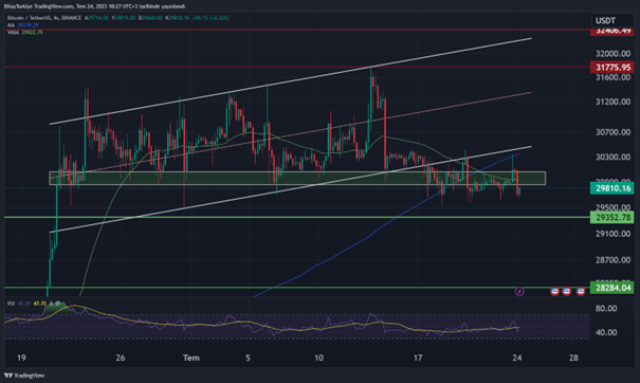This screenshot has width=640, height=383.
Task: Click the 24 date on time axis
Action: [517, 358]
